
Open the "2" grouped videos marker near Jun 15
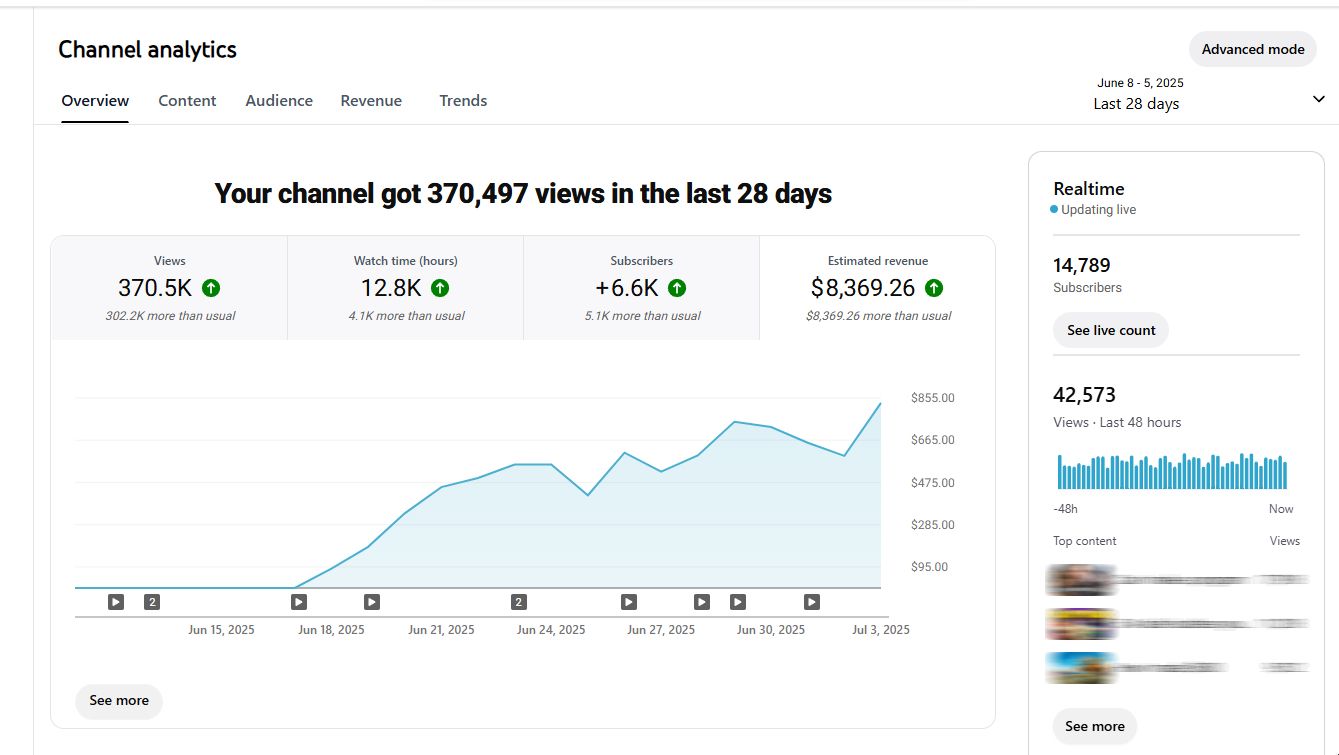coord(151,601)
